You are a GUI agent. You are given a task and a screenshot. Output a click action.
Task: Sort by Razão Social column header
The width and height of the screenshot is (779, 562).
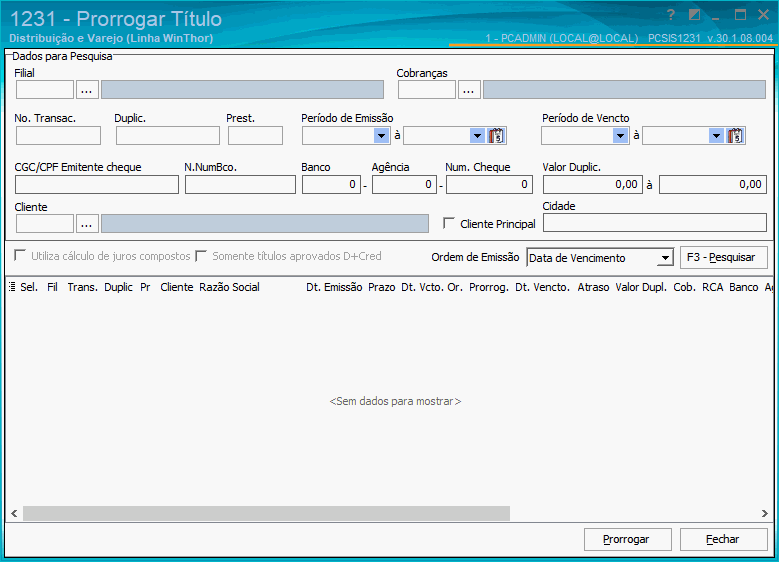(x=229, y=287)
